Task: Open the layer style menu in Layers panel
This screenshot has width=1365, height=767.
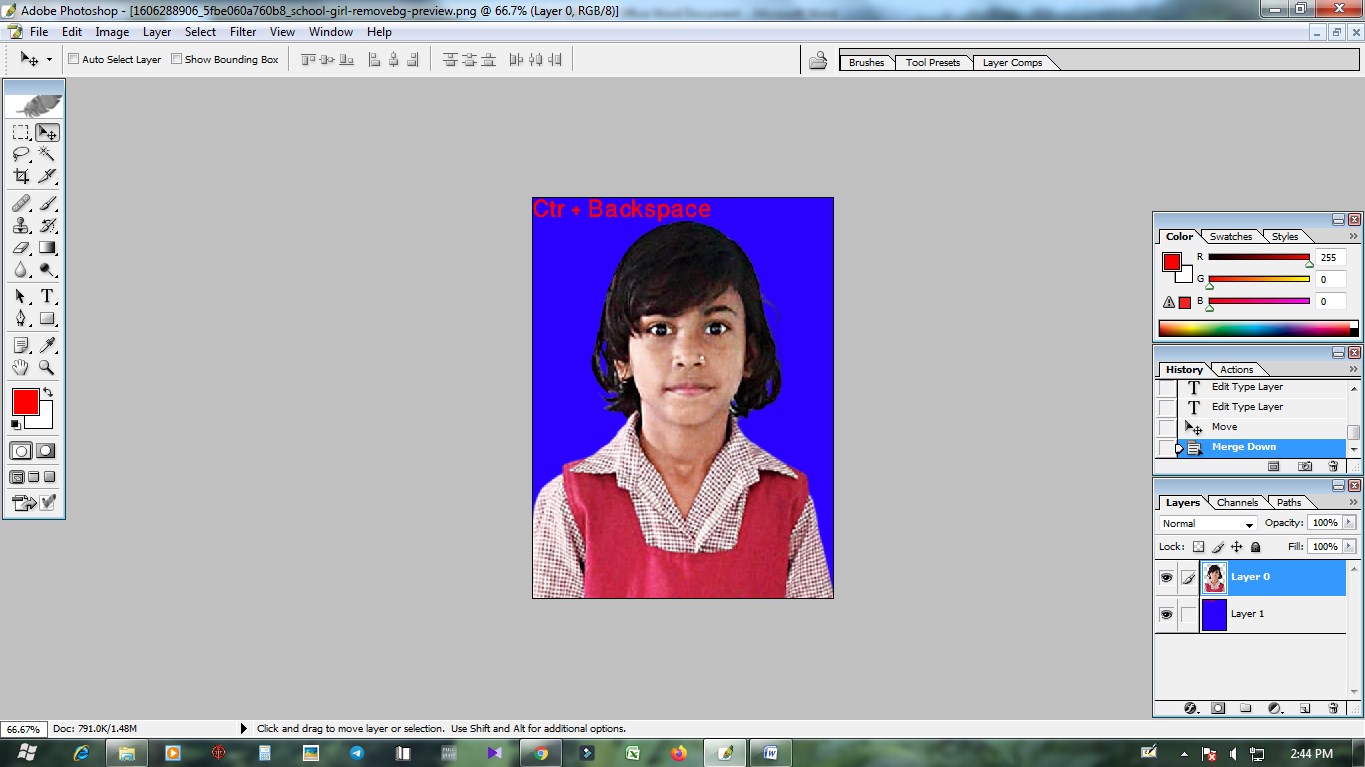Action: (x=1190, y=708)
